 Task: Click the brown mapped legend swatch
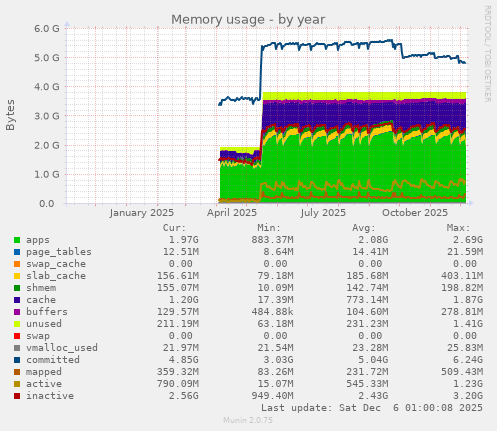click(17, 372)
